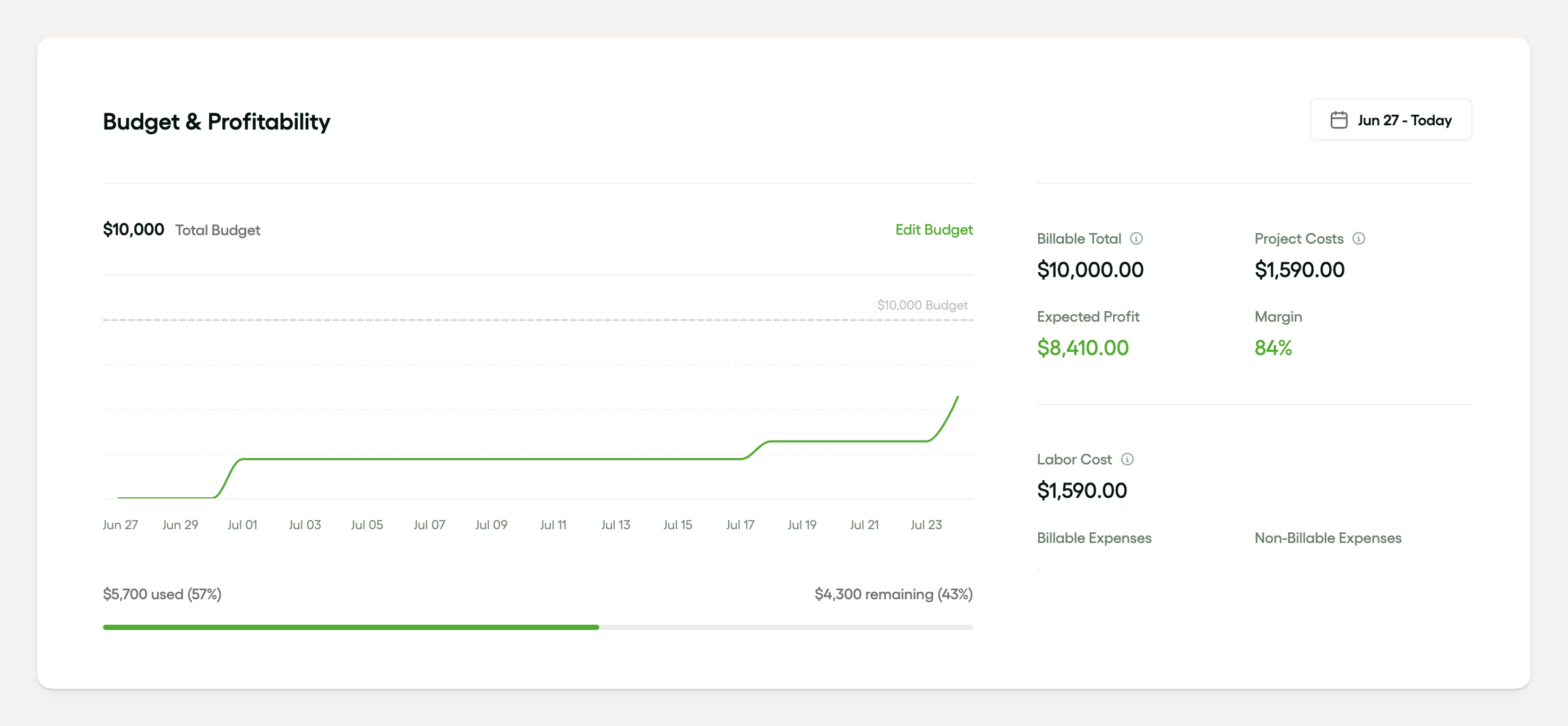This screenshot has width=1568, height=726.
Task: Click the Jun 27 axis label
Action: [x=120, y=524]
